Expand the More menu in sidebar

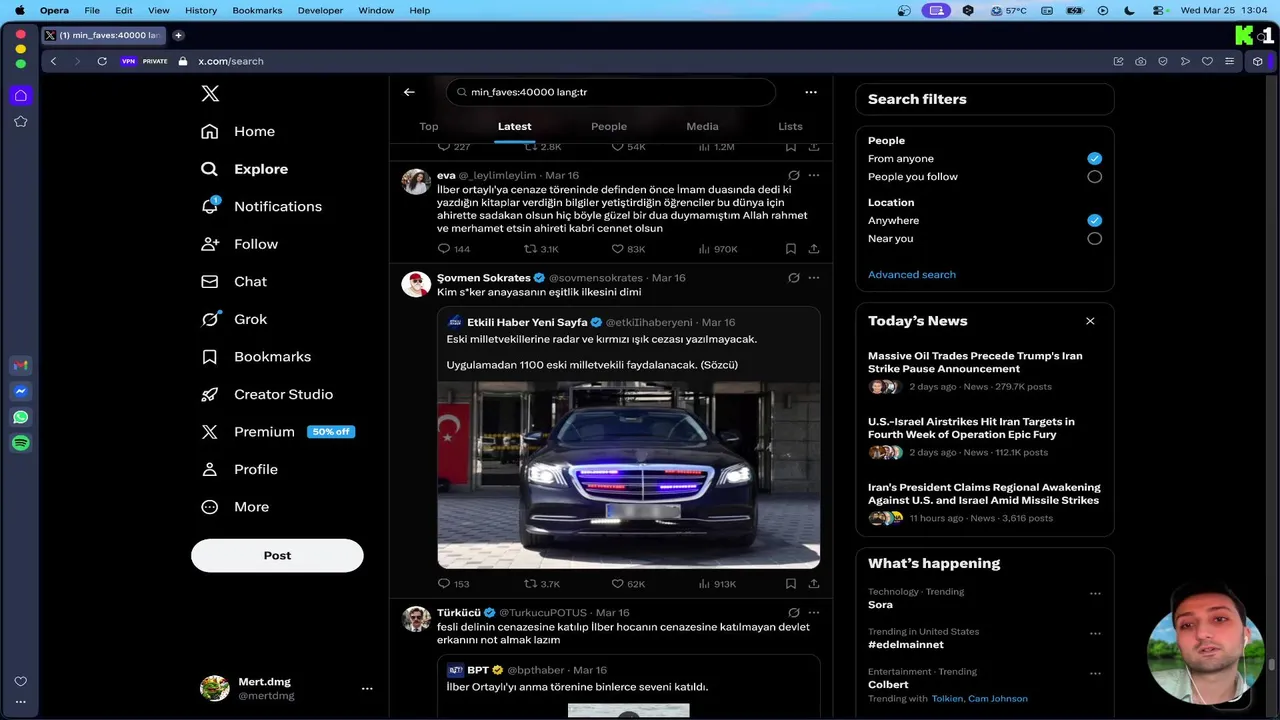[x=235, y=507]
